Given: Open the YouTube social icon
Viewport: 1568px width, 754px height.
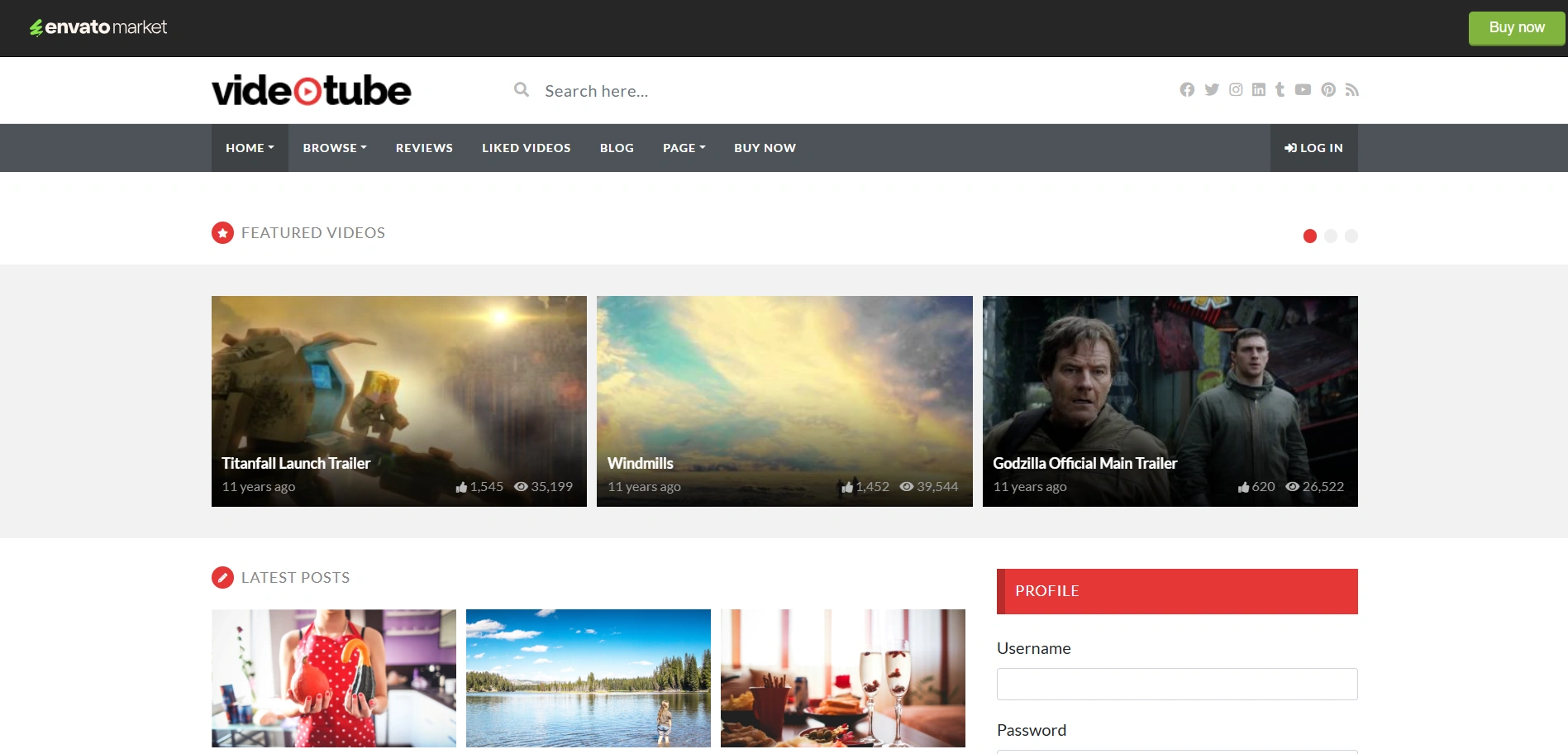Looking at the screenshot, I should pos(1303,89).
